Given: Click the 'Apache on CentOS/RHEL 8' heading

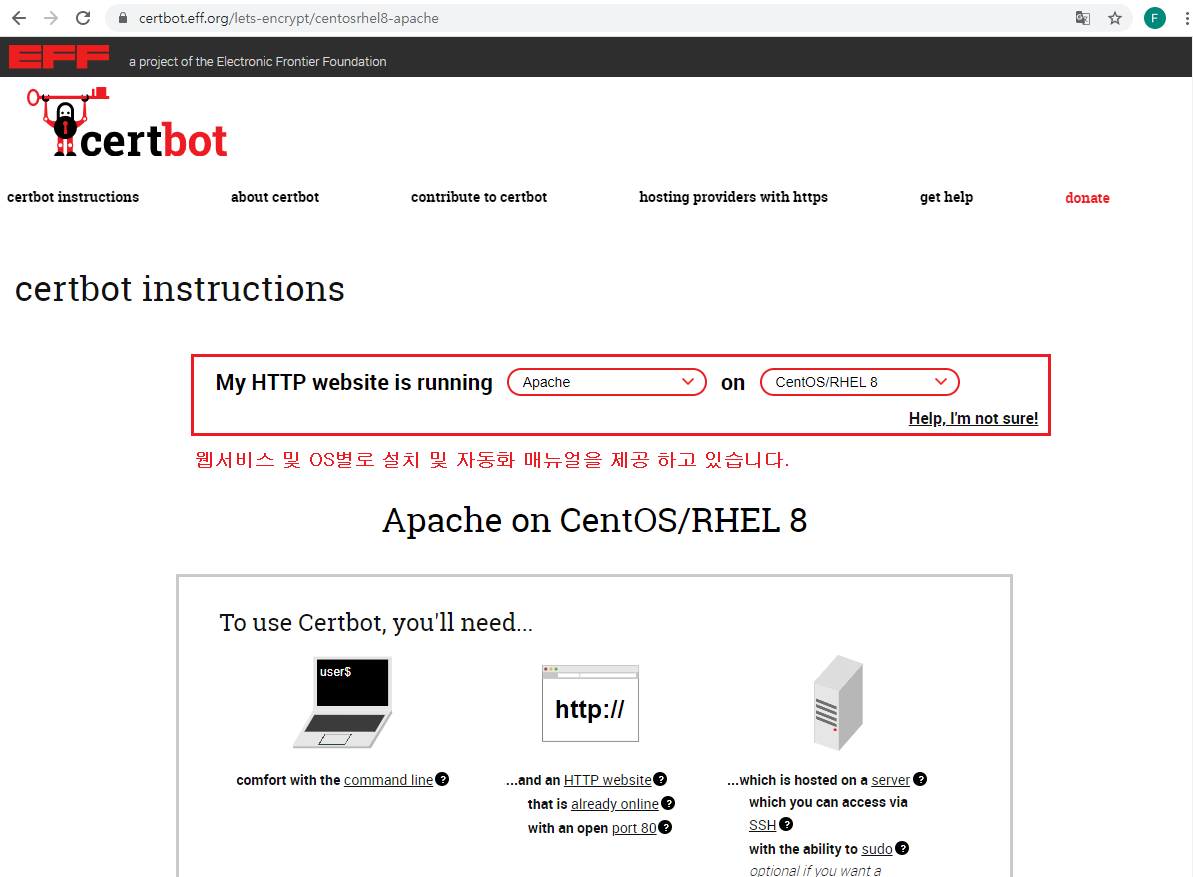Looking at the screenshot, I should point(594,521).
